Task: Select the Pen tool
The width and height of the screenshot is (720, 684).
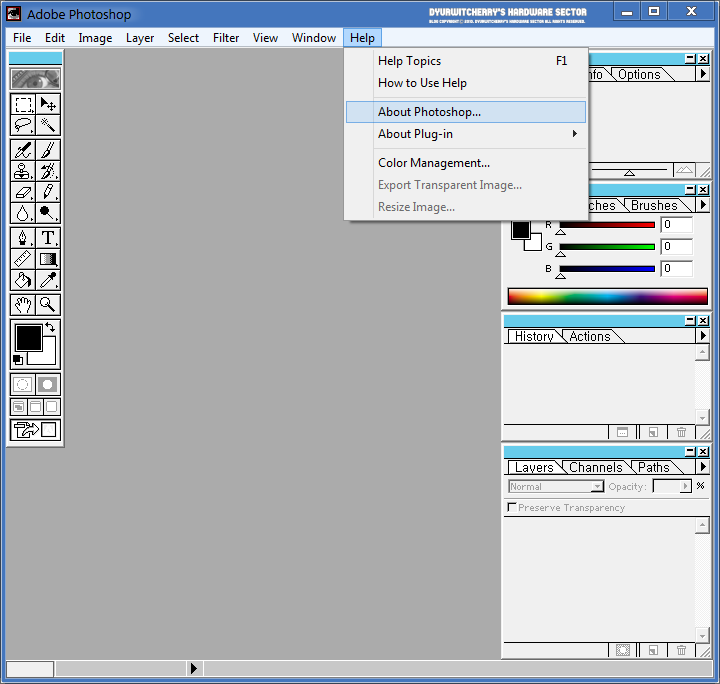Action: [23, 238]
